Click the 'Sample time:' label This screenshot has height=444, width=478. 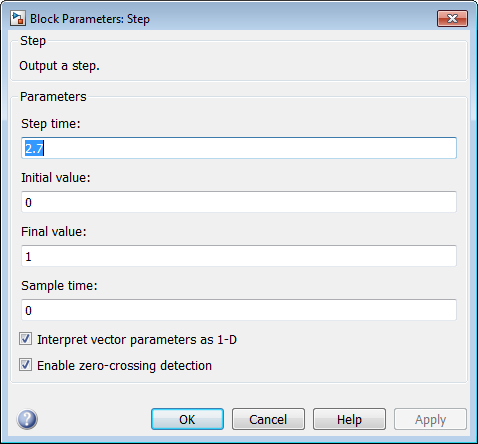59,286
